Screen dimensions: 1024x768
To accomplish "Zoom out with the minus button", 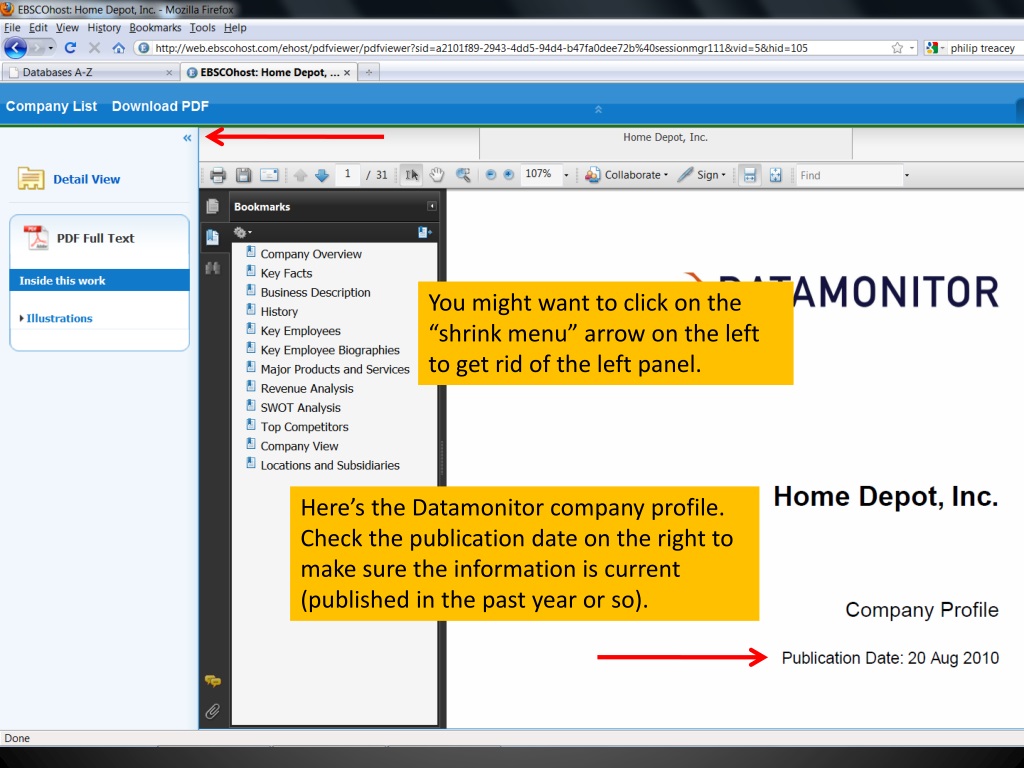I will click(x=490, y=175).
